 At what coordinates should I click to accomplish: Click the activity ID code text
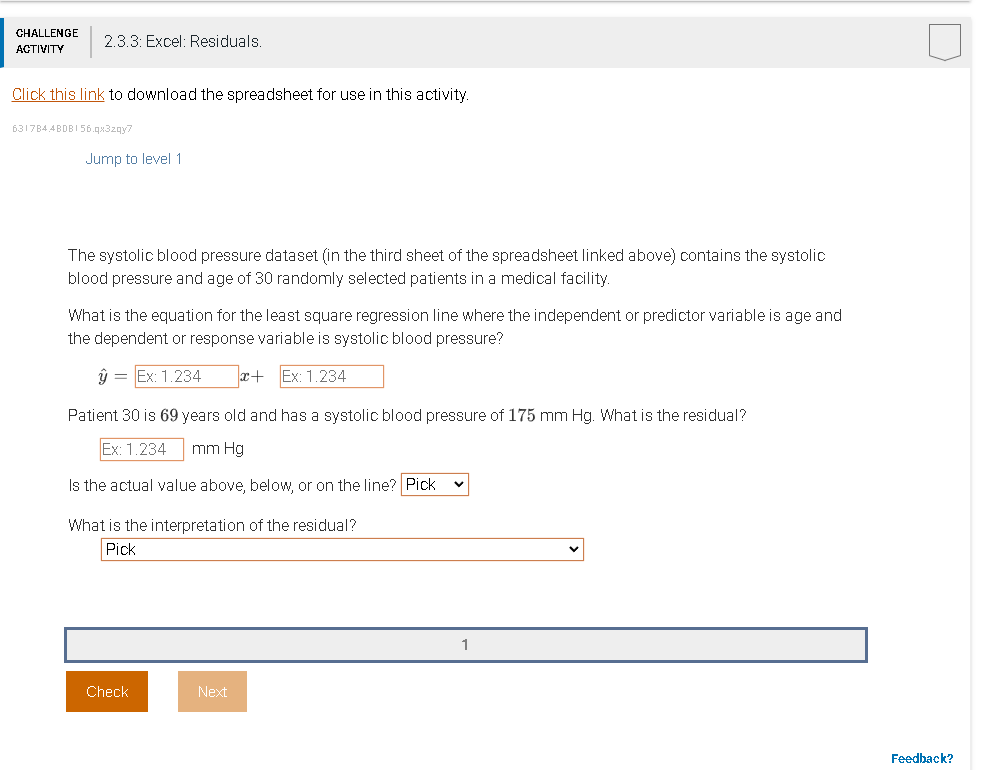[x=74, y=128]
